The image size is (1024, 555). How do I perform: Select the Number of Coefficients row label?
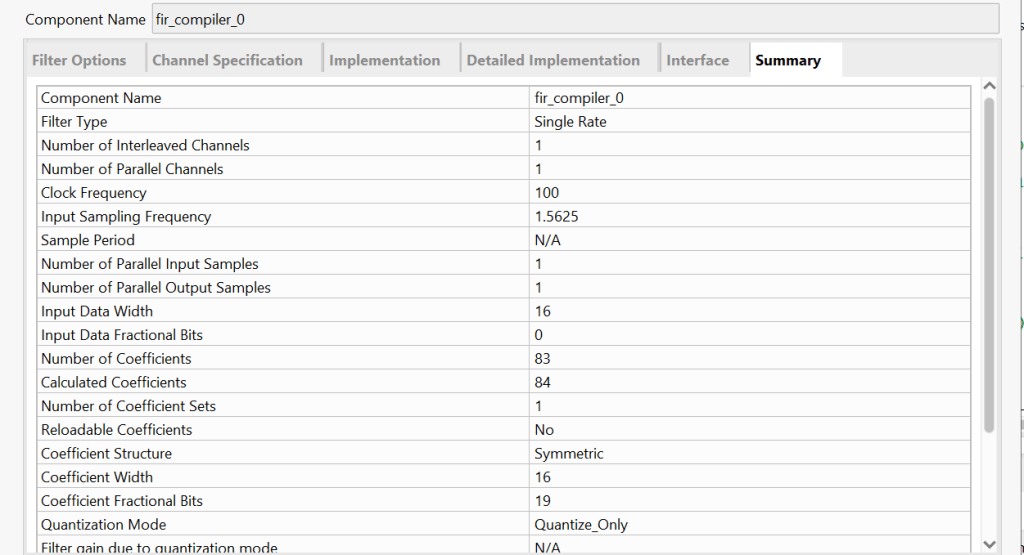click(x=116, y=359)
